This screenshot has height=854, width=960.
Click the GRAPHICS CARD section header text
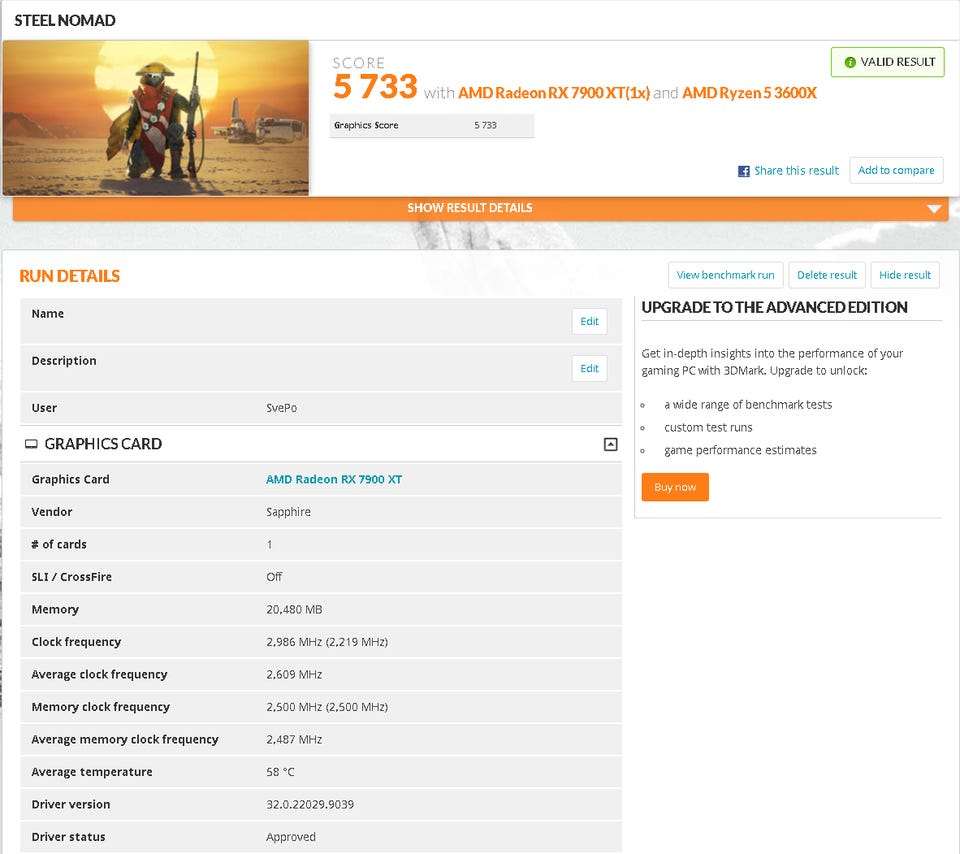[x=103, y=444]
